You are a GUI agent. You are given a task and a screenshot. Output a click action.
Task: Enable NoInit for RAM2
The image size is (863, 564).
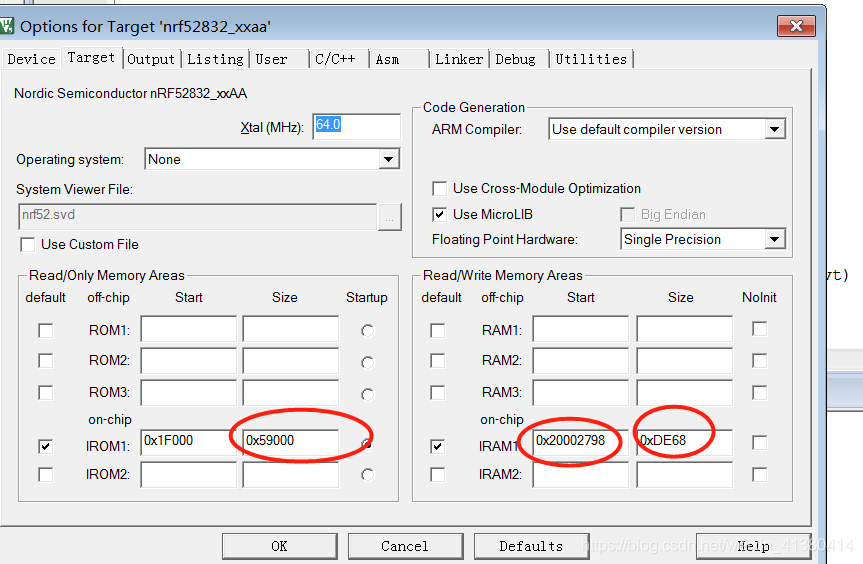[x=760, y=360]
